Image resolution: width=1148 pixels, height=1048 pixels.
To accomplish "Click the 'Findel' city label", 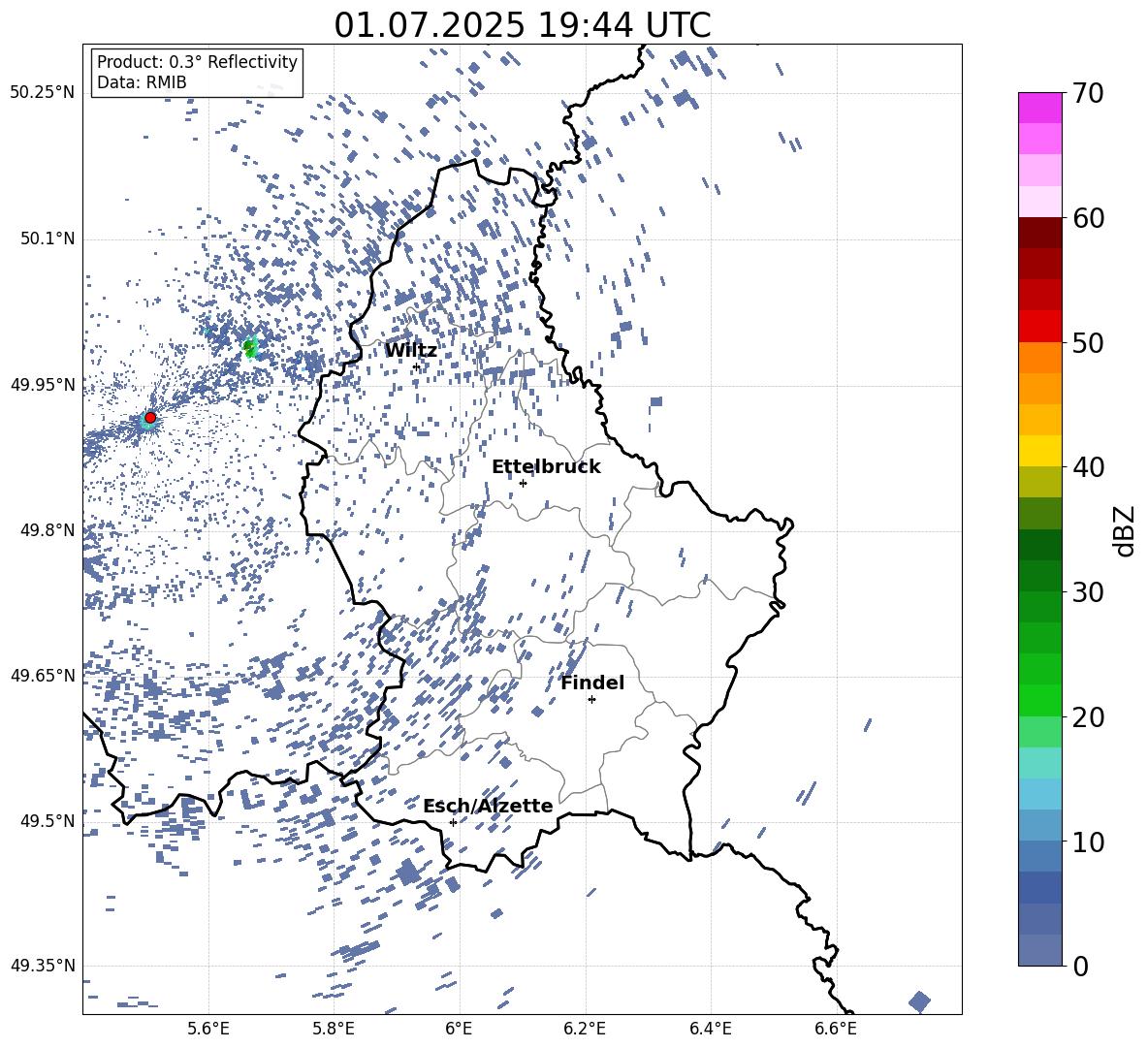I will (592, 683).
